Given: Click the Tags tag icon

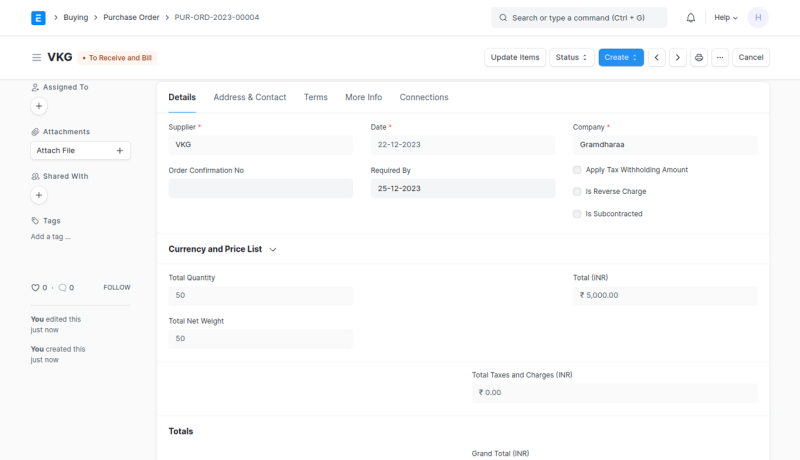Looking at the screenshot, I should tap(35, 221).
